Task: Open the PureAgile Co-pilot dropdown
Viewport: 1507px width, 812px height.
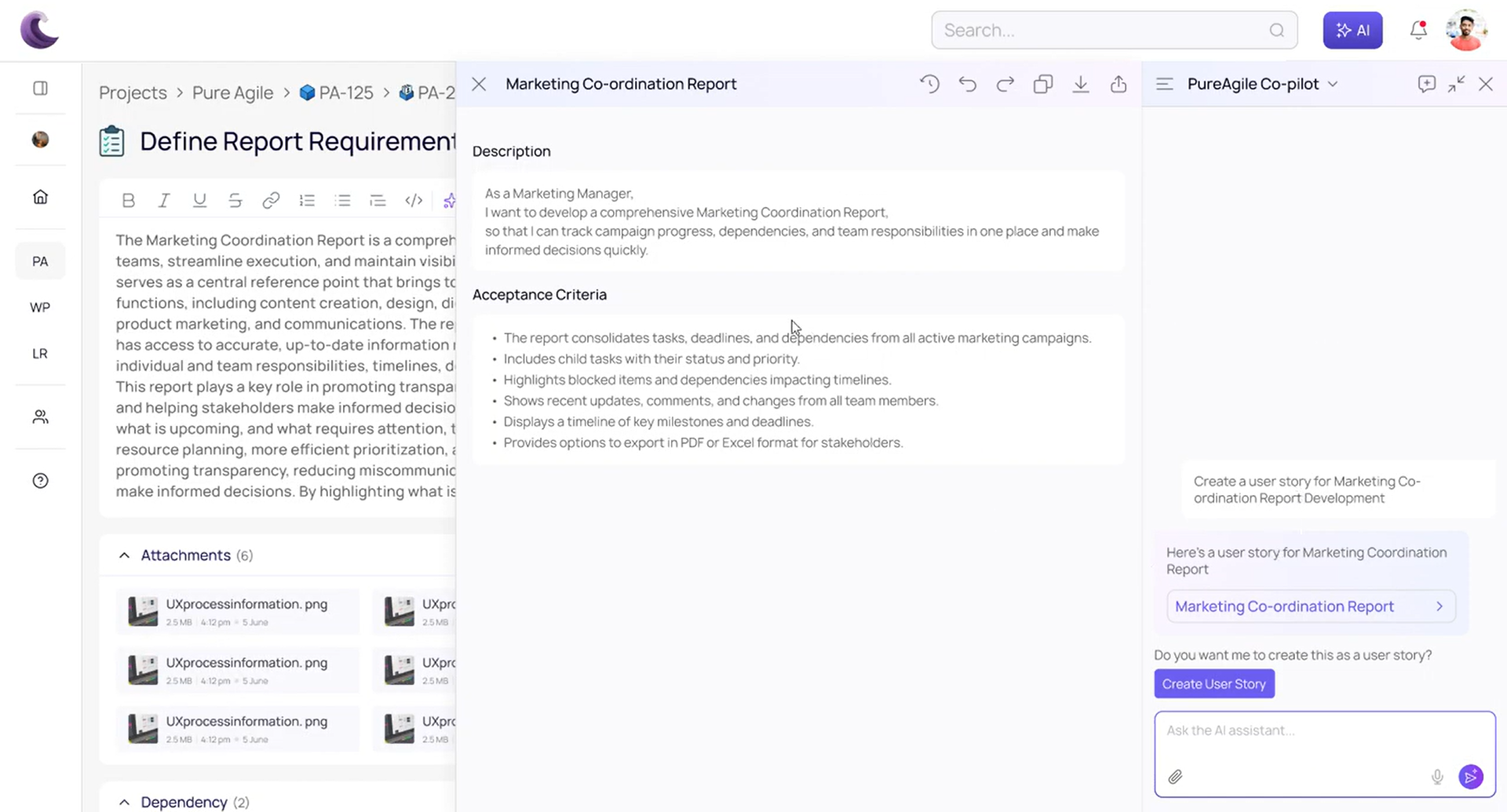Action: coord(1333,84)
